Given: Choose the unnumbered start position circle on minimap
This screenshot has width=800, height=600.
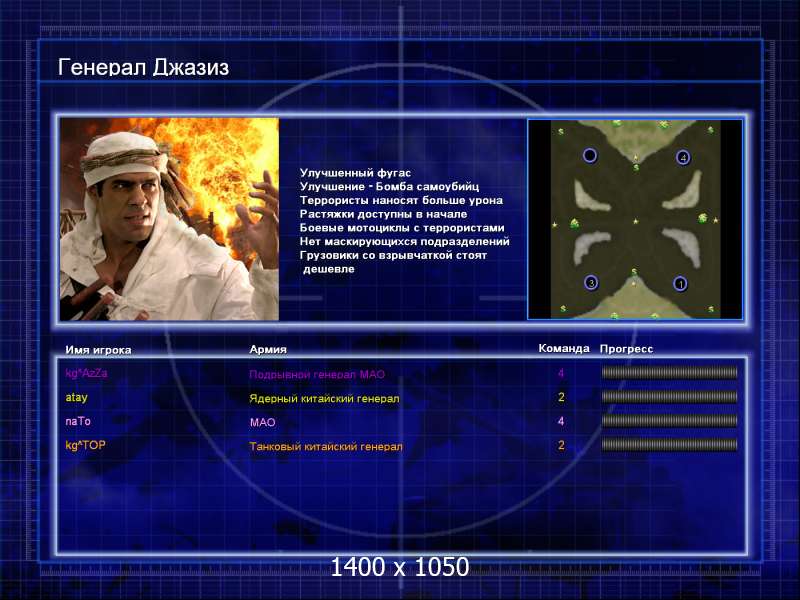Looking at the screenshot, I should click(590, 155).
